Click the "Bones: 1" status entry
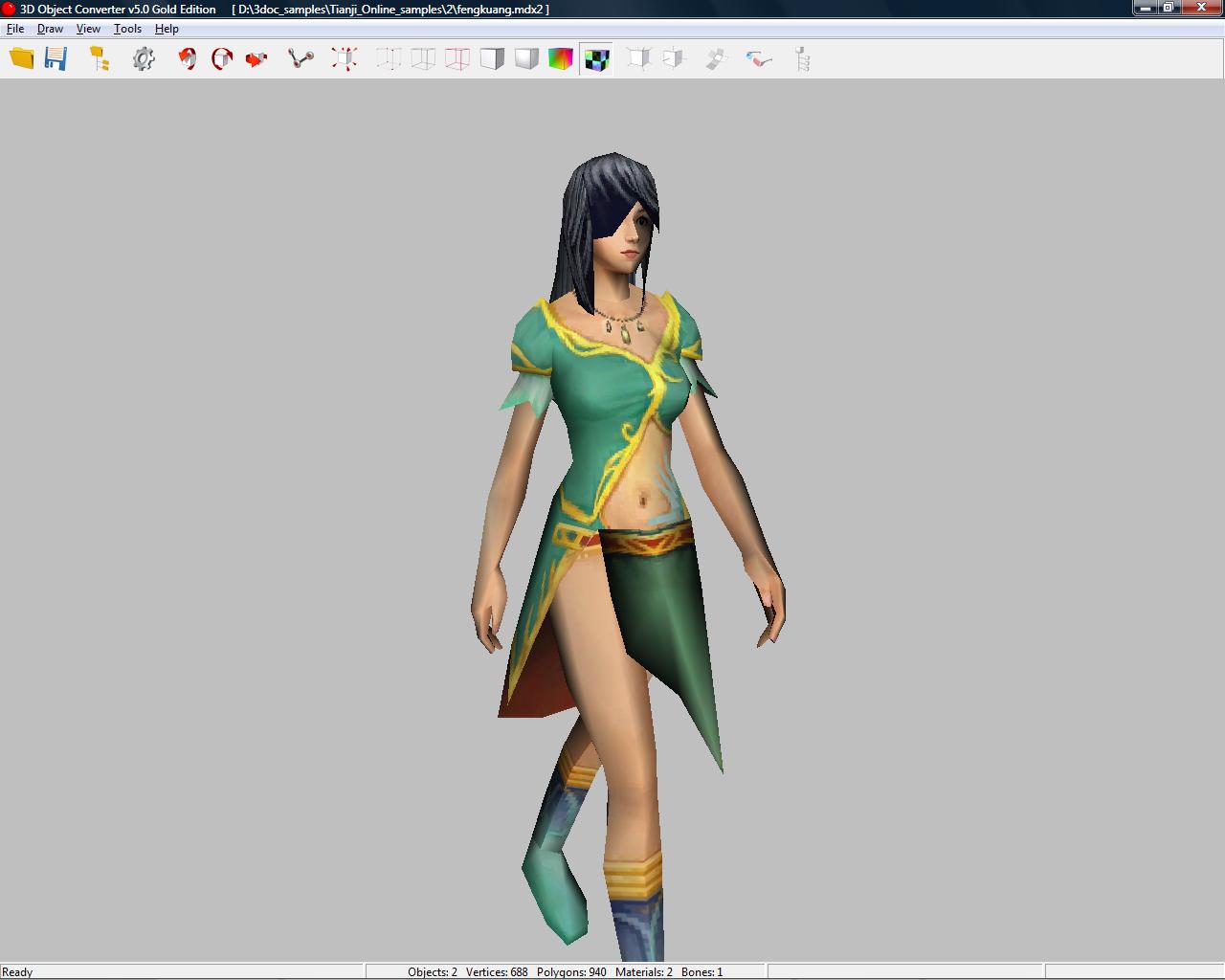1225x980 pixels. click(x=702, y=971)
